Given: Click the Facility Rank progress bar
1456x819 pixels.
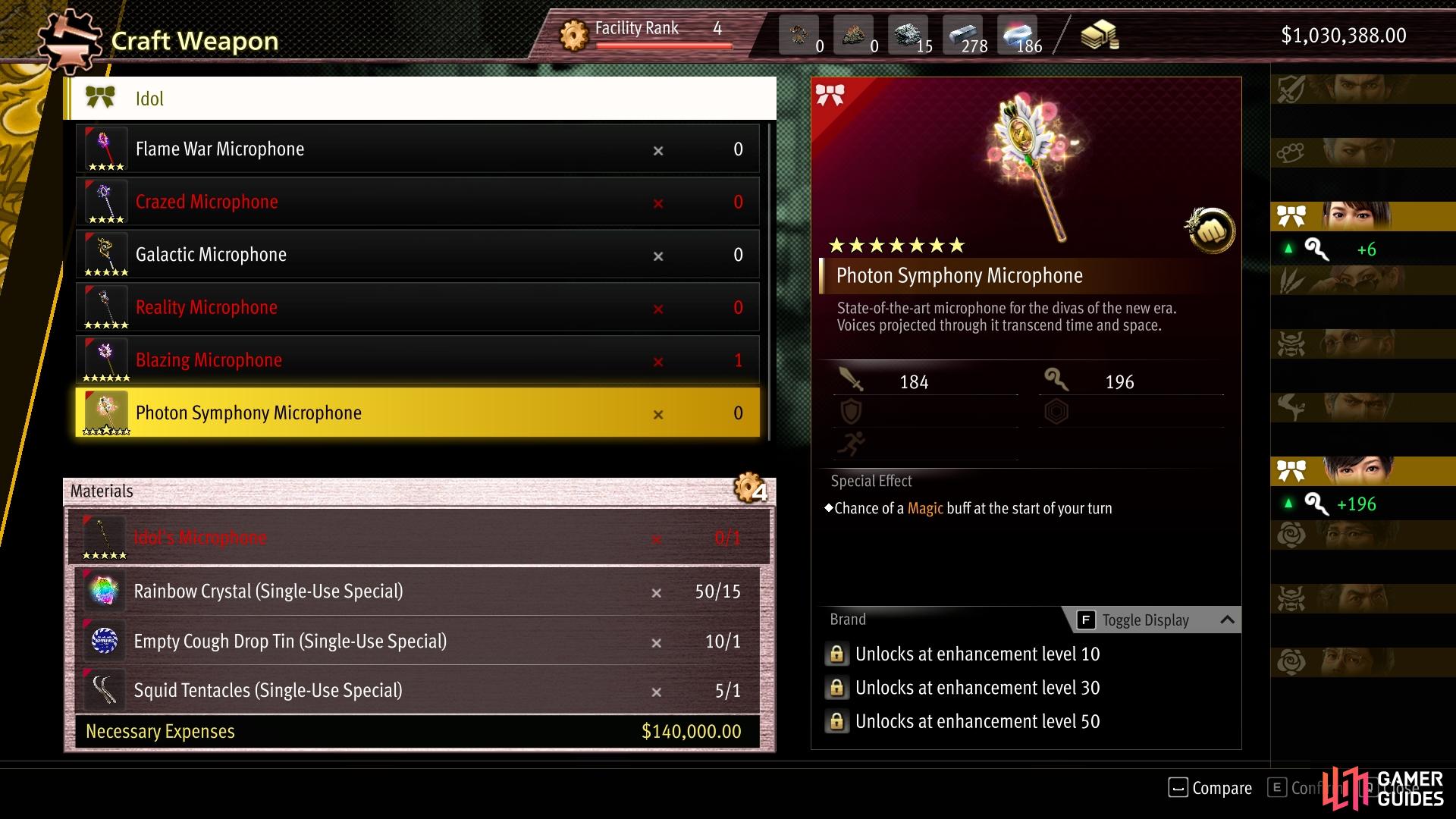Looking at the screenshot, I should [664, 45].
